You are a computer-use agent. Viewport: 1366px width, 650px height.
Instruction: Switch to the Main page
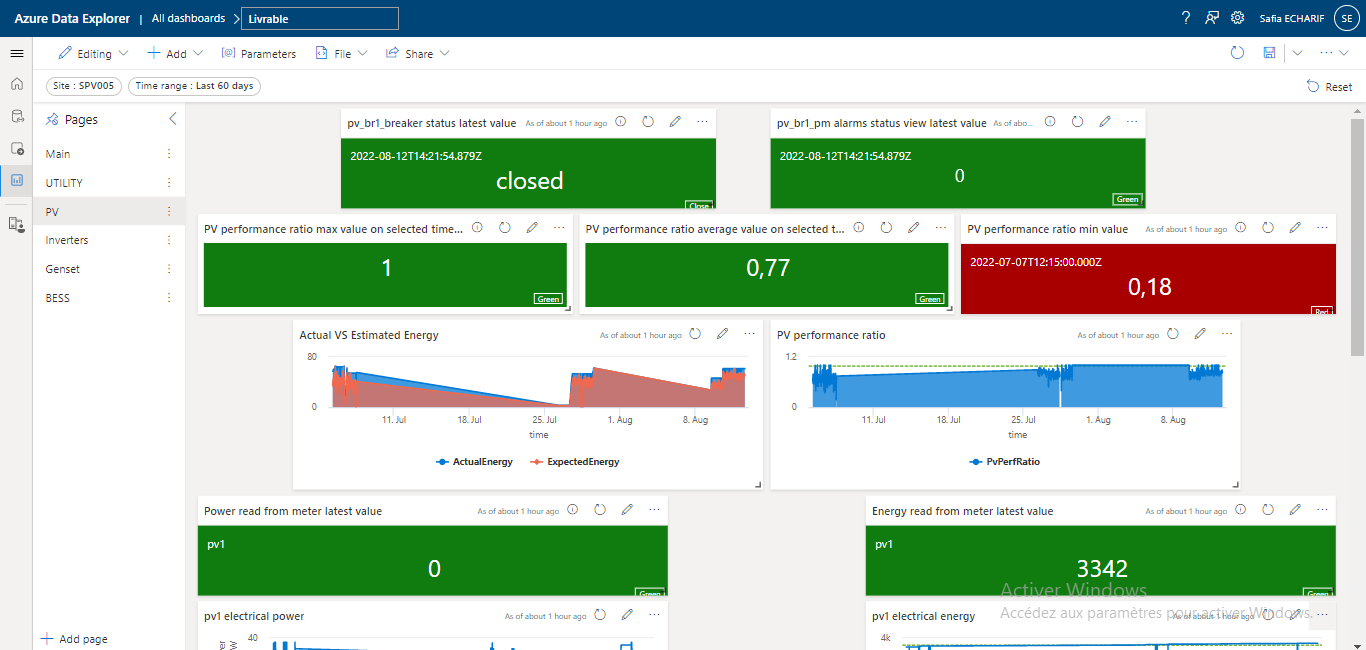(58, 154)
